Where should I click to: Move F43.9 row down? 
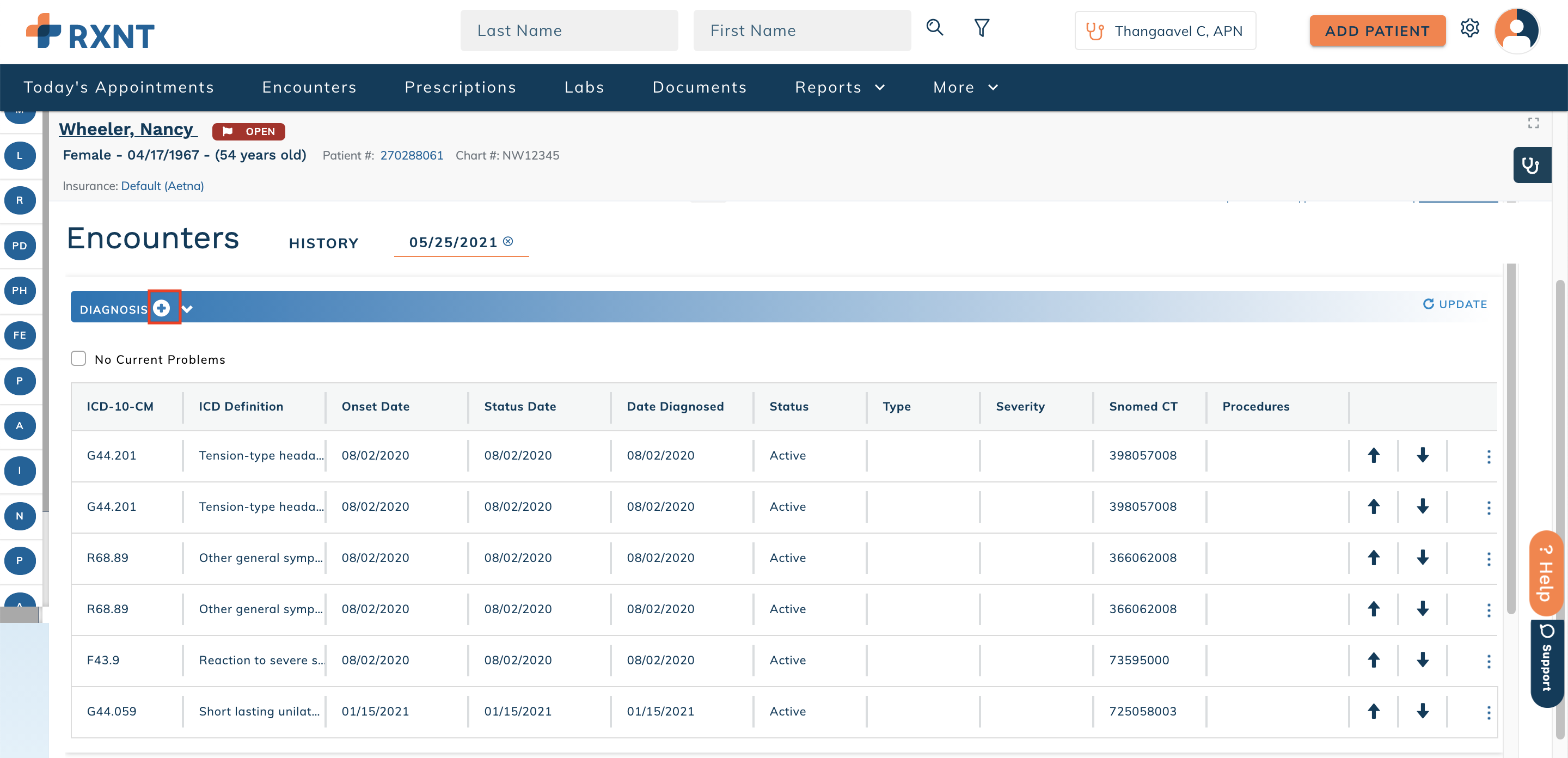click(x=1422, y=660)
